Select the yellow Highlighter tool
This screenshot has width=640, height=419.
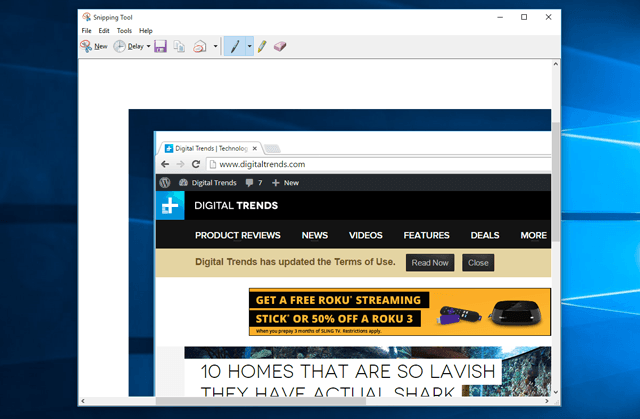pos(262,47)
